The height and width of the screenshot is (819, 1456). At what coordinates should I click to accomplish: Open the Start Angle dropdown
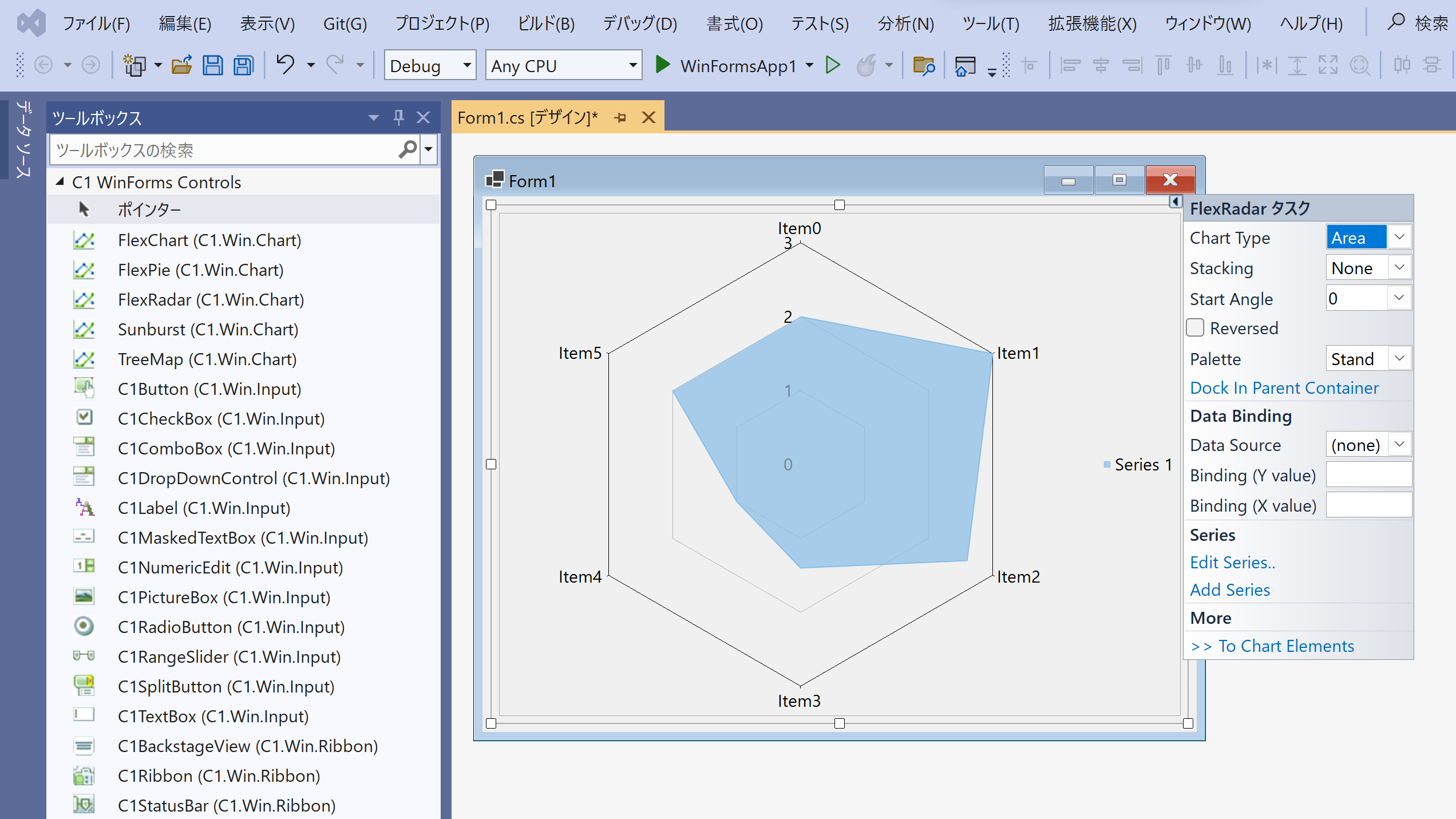click(x=1400, y=298)
